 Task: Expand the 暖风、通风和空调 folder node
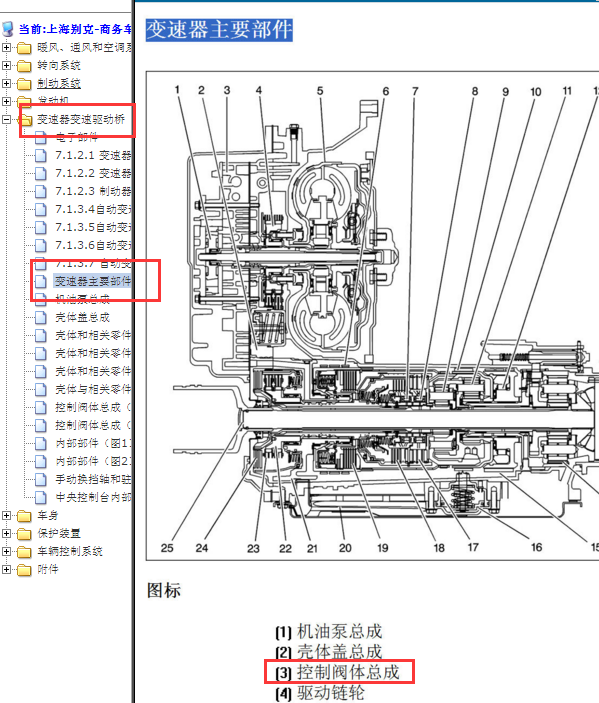(6, 48)
